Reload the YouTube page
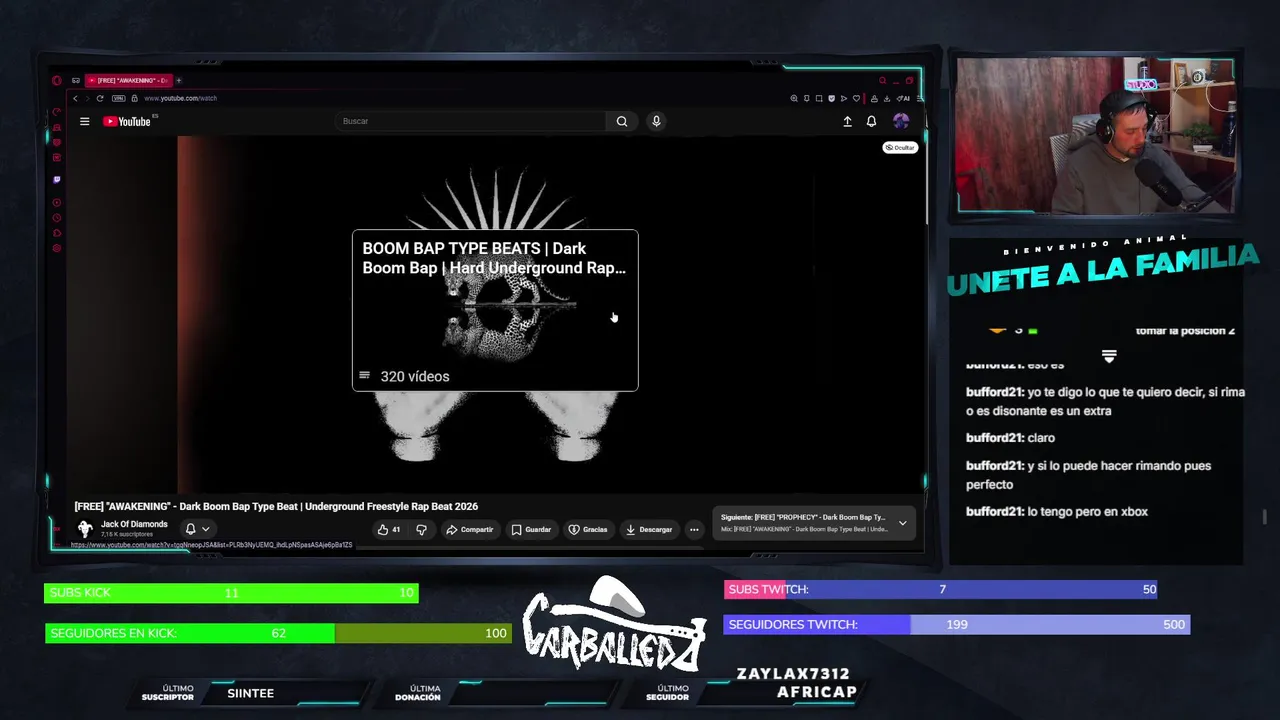 click(100, 98)
